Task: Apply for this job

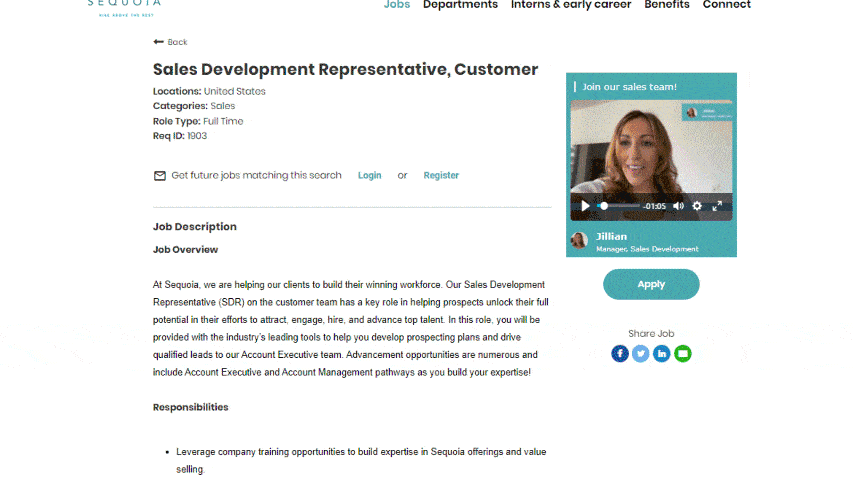Action: 651,284
